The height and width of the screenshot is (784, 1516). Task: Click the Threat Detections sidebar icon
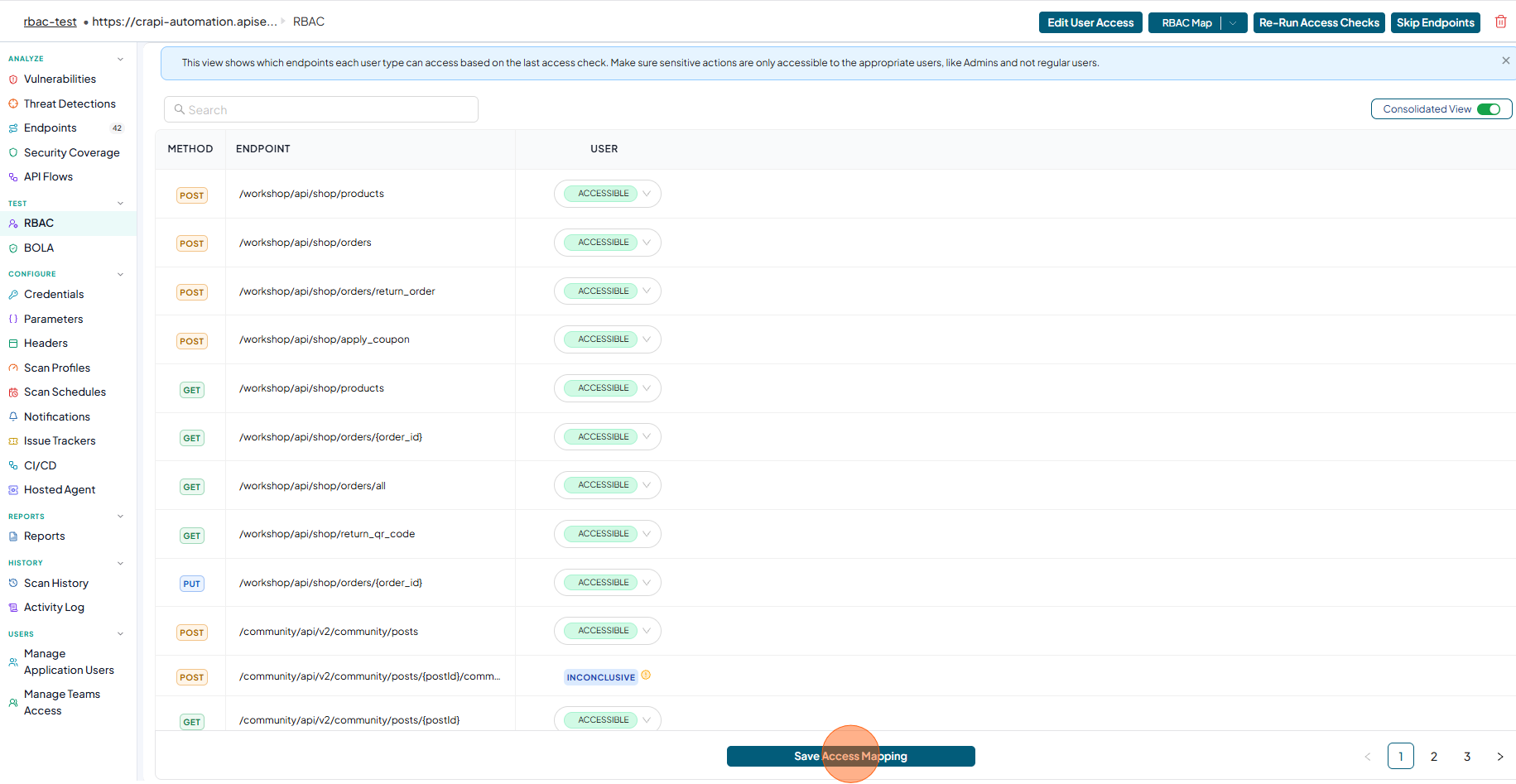pos(13,104)
